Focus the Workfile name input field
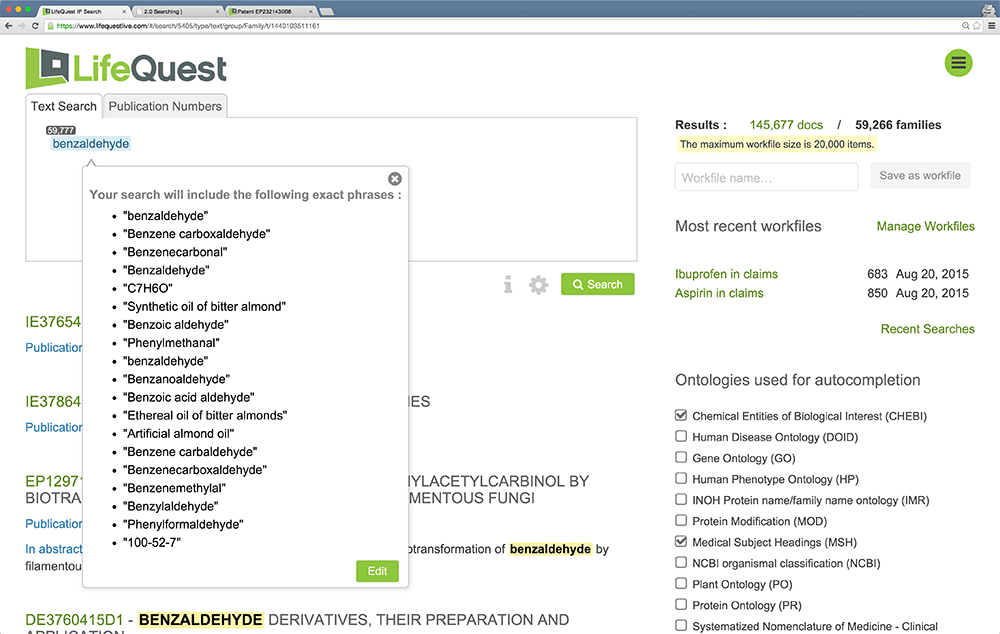The height and width of the screenshot is (634, 1000). 767,177
